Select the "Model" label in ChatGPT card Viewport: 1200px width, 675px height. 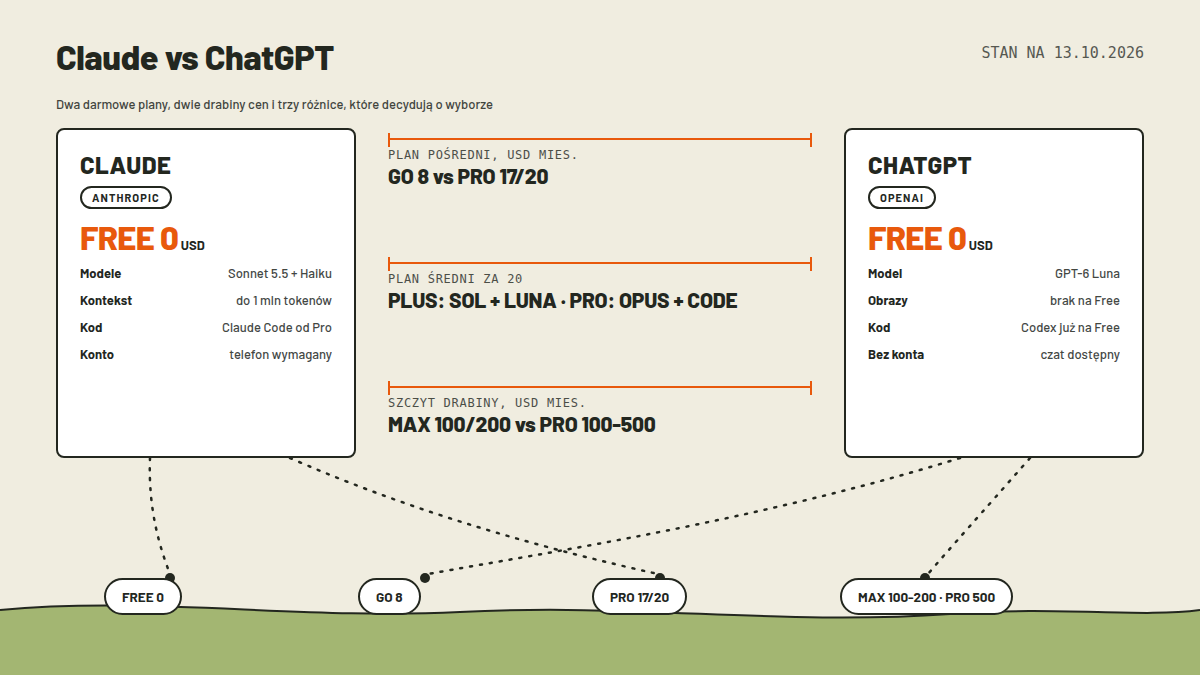(x=885, y=274)
